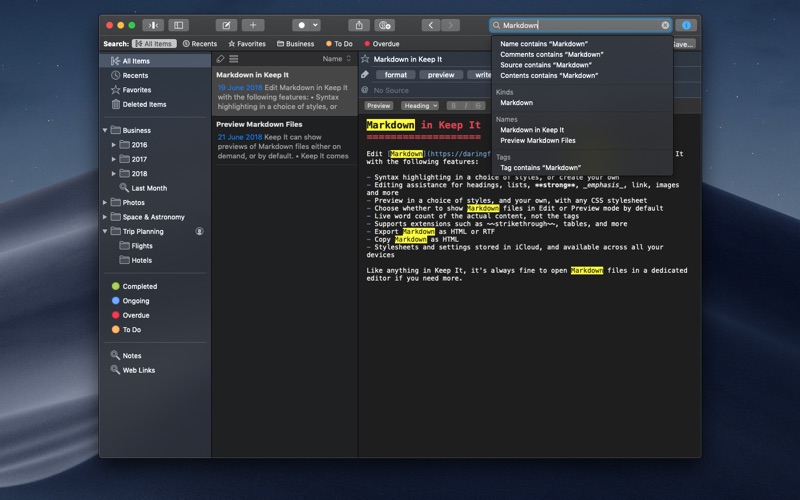Open the share icon in toolbar
Screen dimensions: 800x500
359,25
